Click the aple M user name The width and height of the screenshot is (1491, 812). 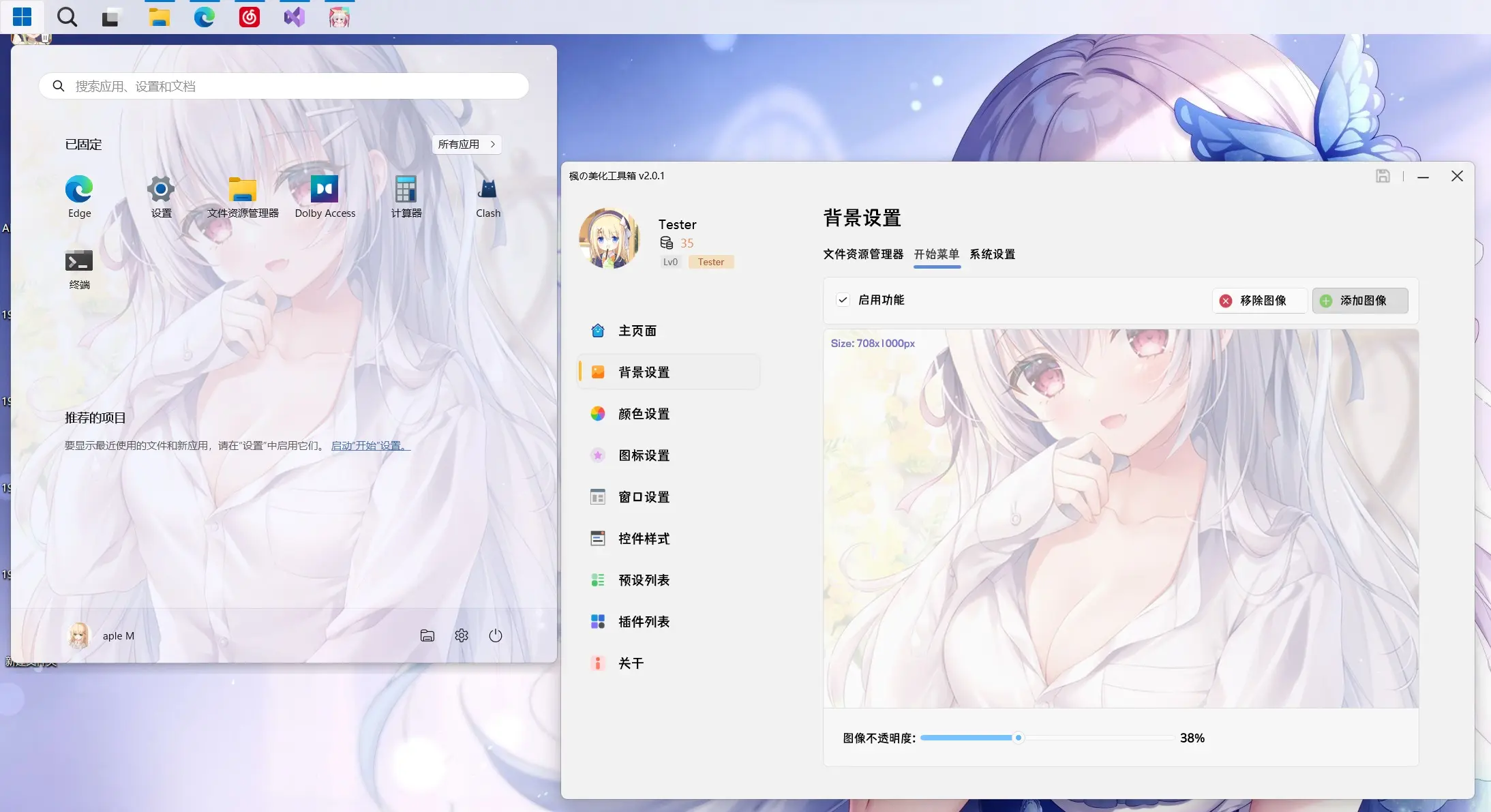(x=119, y=635)
